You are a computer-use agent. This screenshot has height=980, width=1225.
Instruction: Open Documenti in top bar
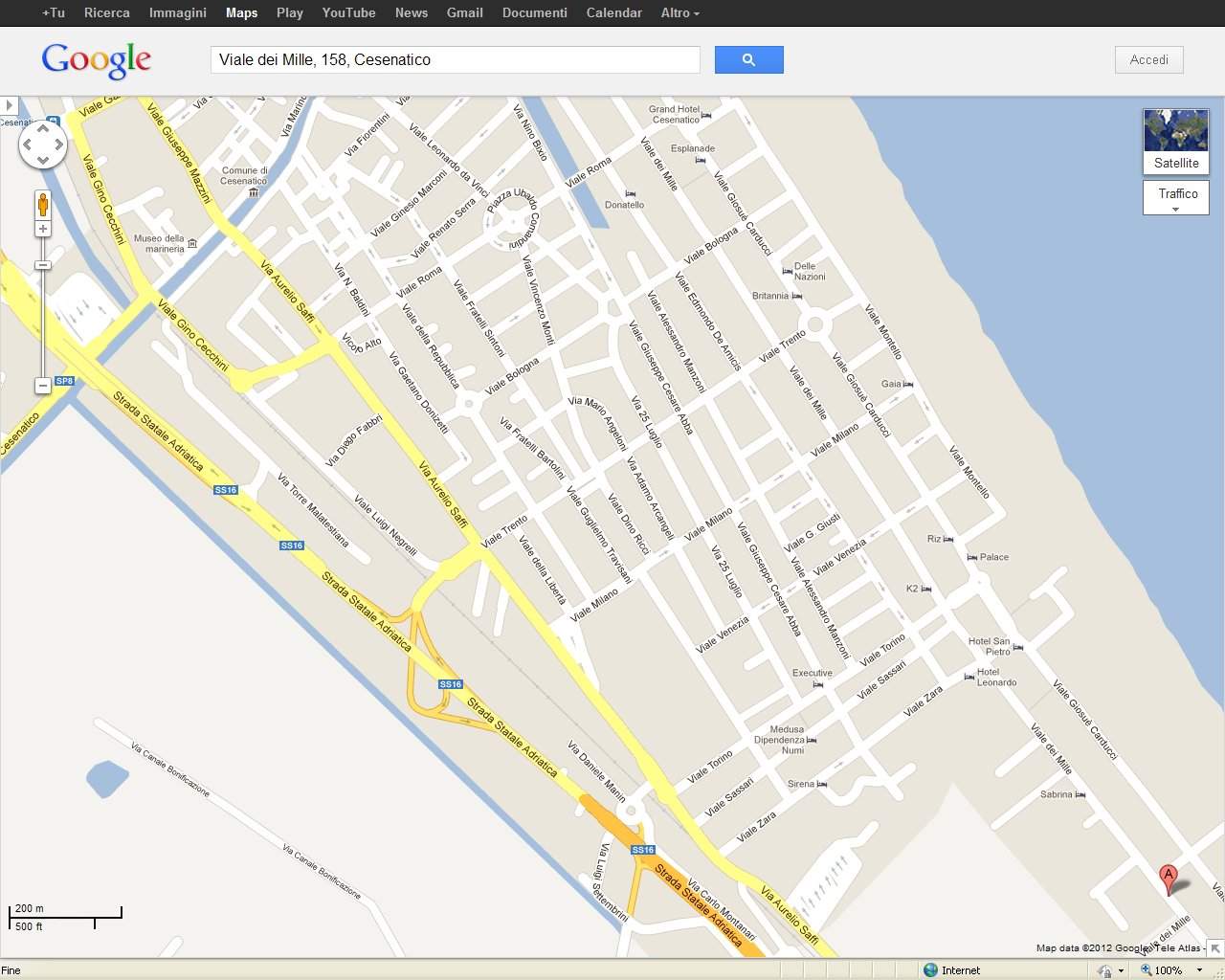point(535,12)
